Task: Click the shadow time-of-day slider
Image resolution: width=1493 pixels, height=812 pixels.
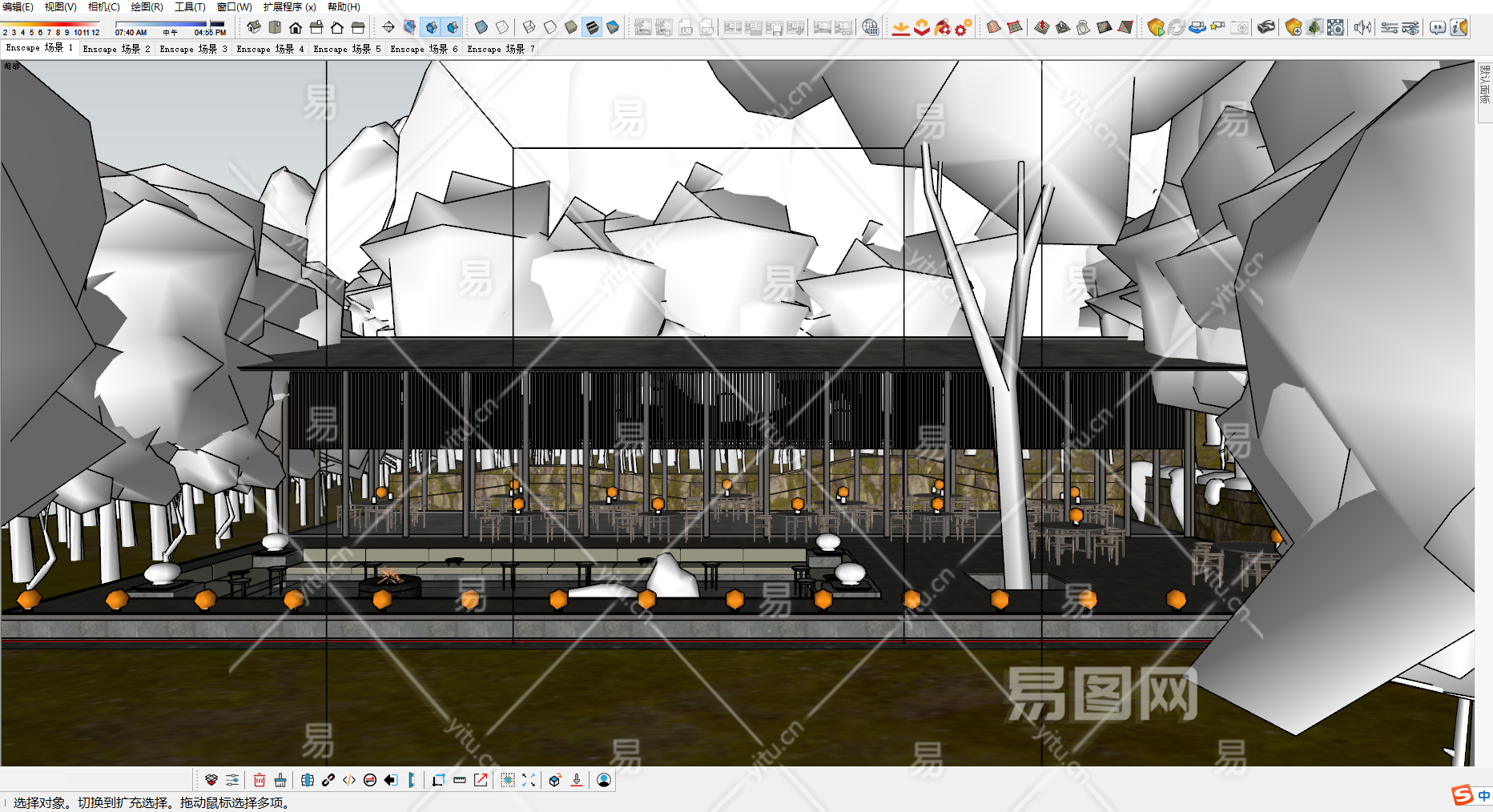Action: click(171, 26)
